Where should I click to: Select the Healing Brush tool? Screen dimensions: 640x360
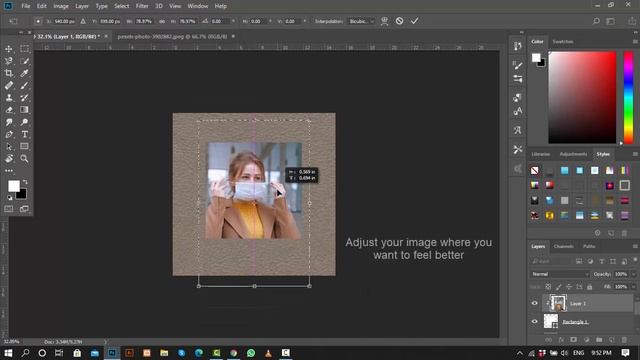9,86
